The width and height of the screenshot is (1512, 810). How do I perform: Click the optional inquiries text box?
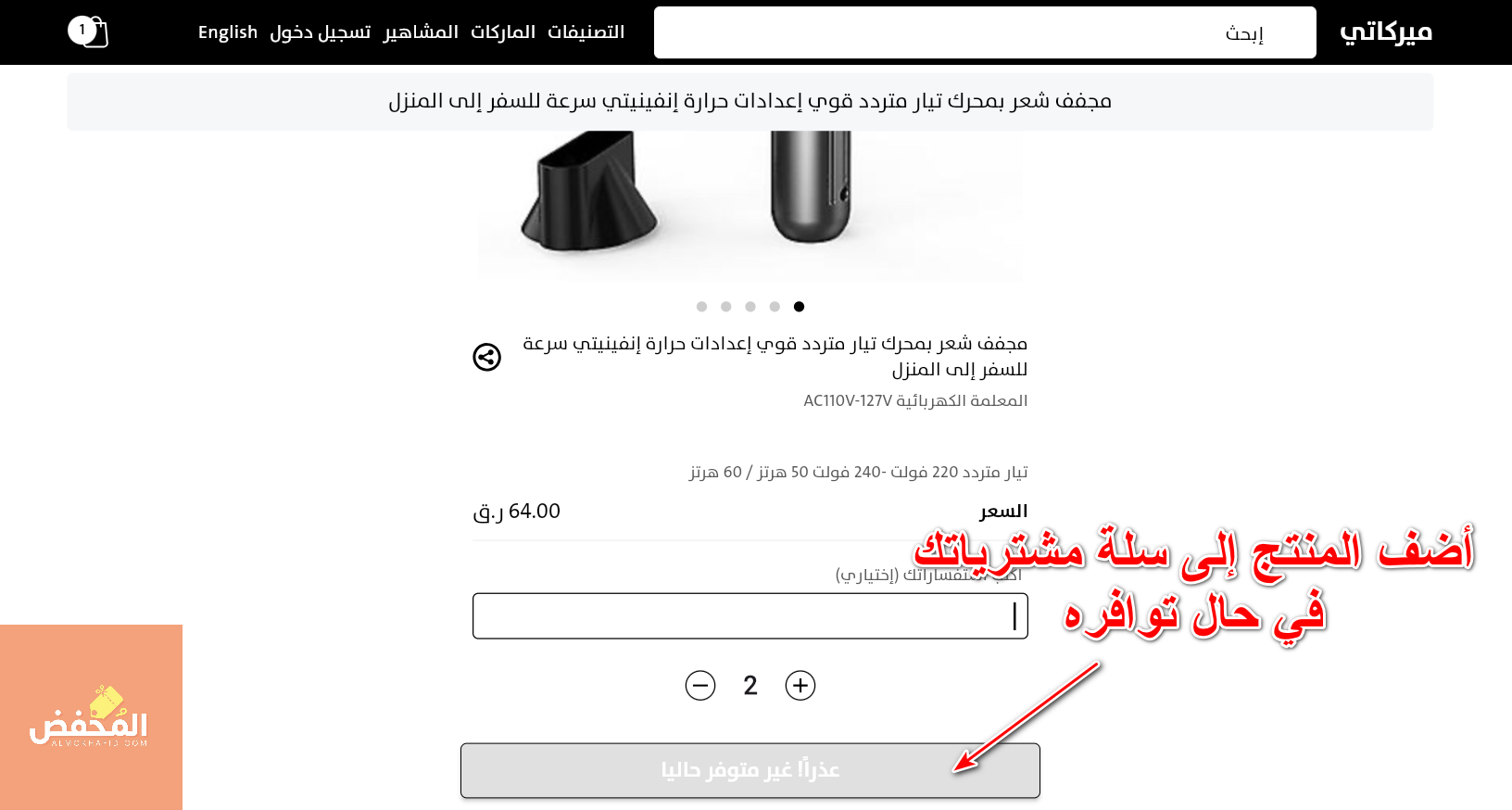tap(750, 616)
